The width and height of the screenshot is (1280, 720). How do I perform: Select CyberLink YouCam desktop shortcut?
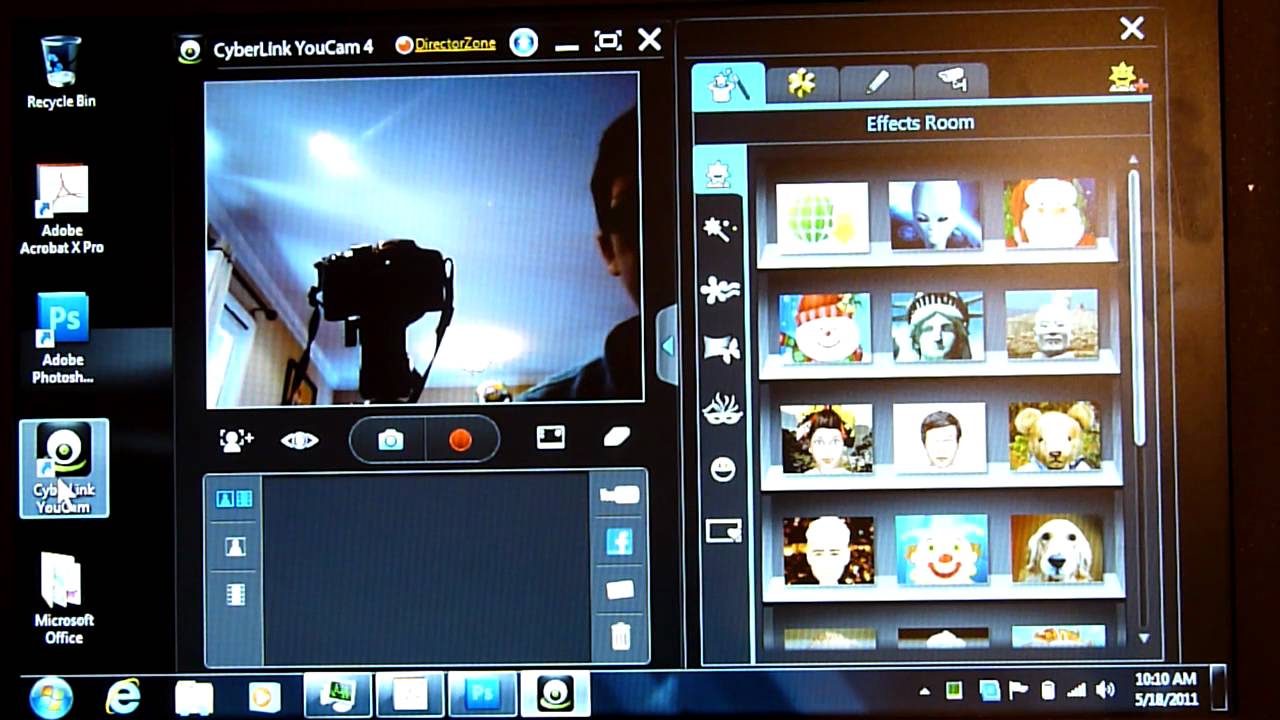click(64, 468)
